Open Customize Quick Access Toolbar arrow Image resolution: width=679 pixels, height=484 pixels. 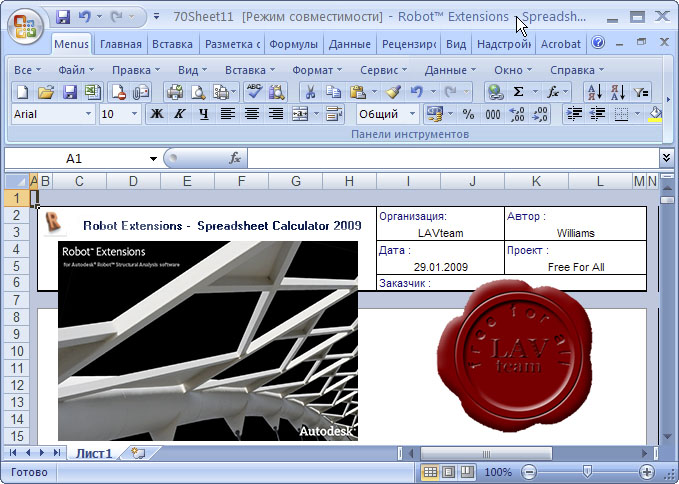coord(157,17)
